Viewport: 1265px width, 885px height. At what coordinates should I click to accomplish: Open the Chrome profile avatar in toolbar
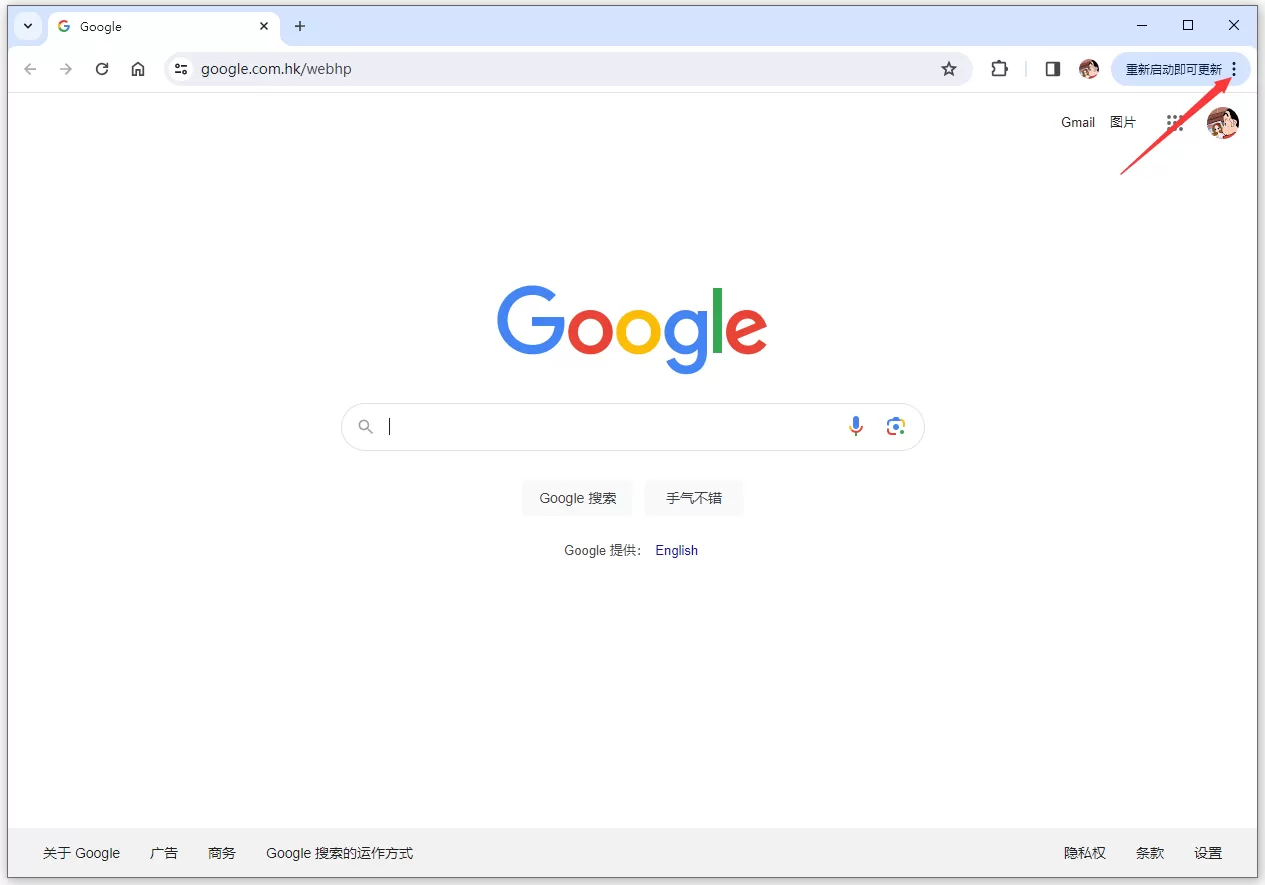tap(1089, 69)
